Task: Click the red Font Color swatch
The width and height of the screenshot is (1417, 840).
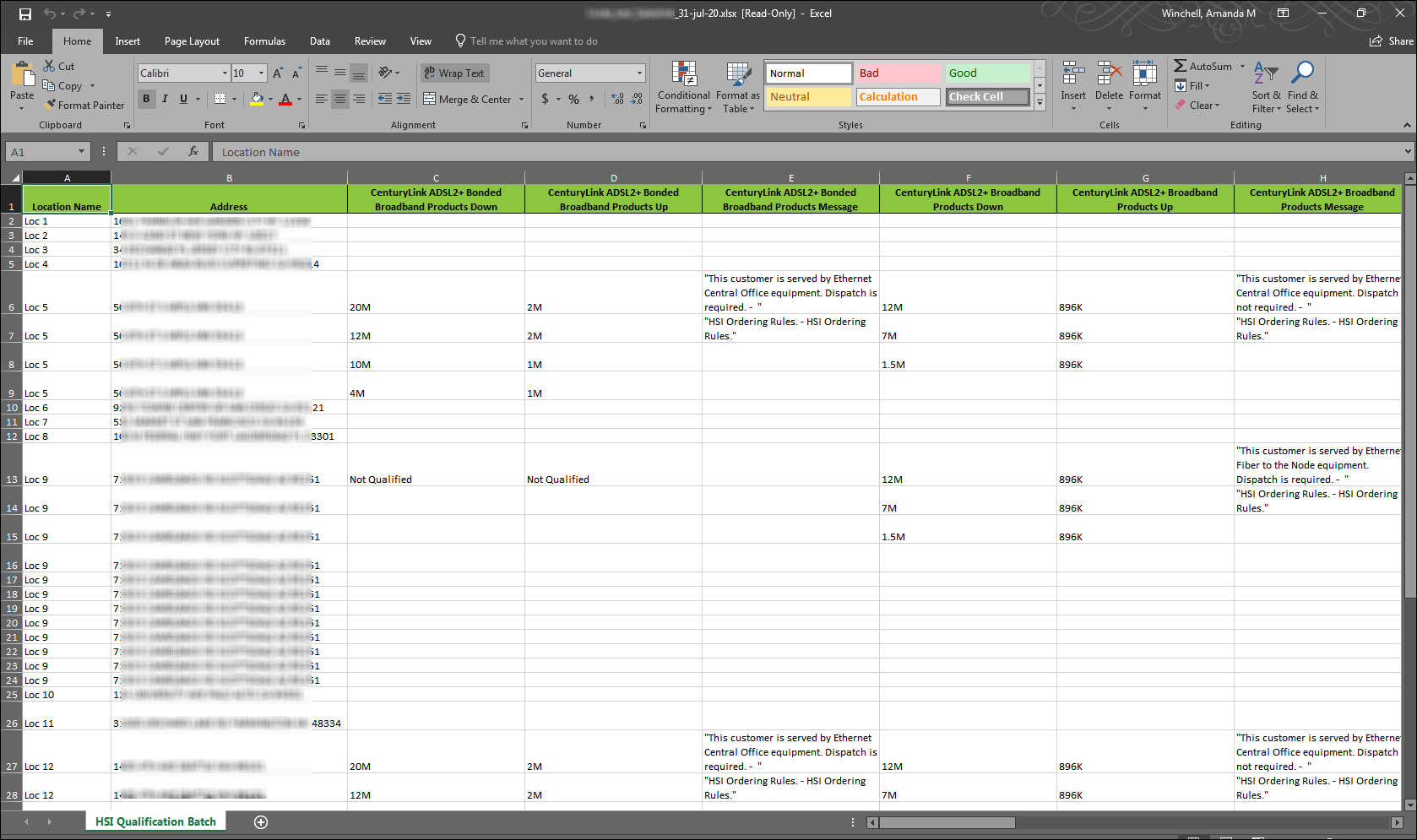Action: pyautogui.click(x=285, y=99)
